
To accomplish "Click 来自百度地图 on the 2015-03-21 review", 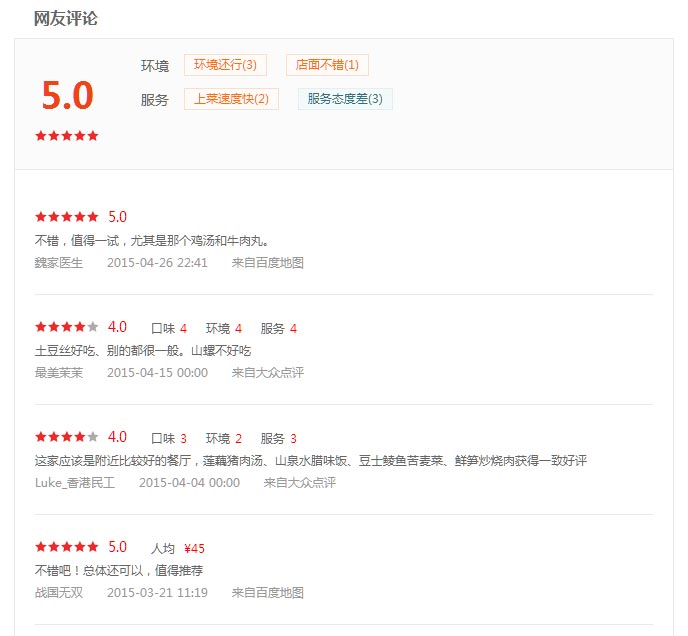I will [268, 593].
